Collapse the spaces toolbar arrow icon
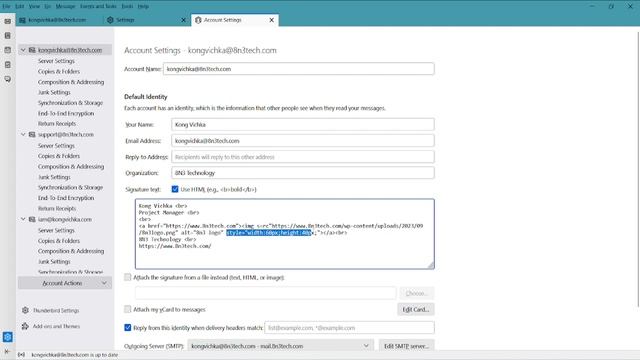The height and width of the screenshot is (360, 640). click(7, 351)
